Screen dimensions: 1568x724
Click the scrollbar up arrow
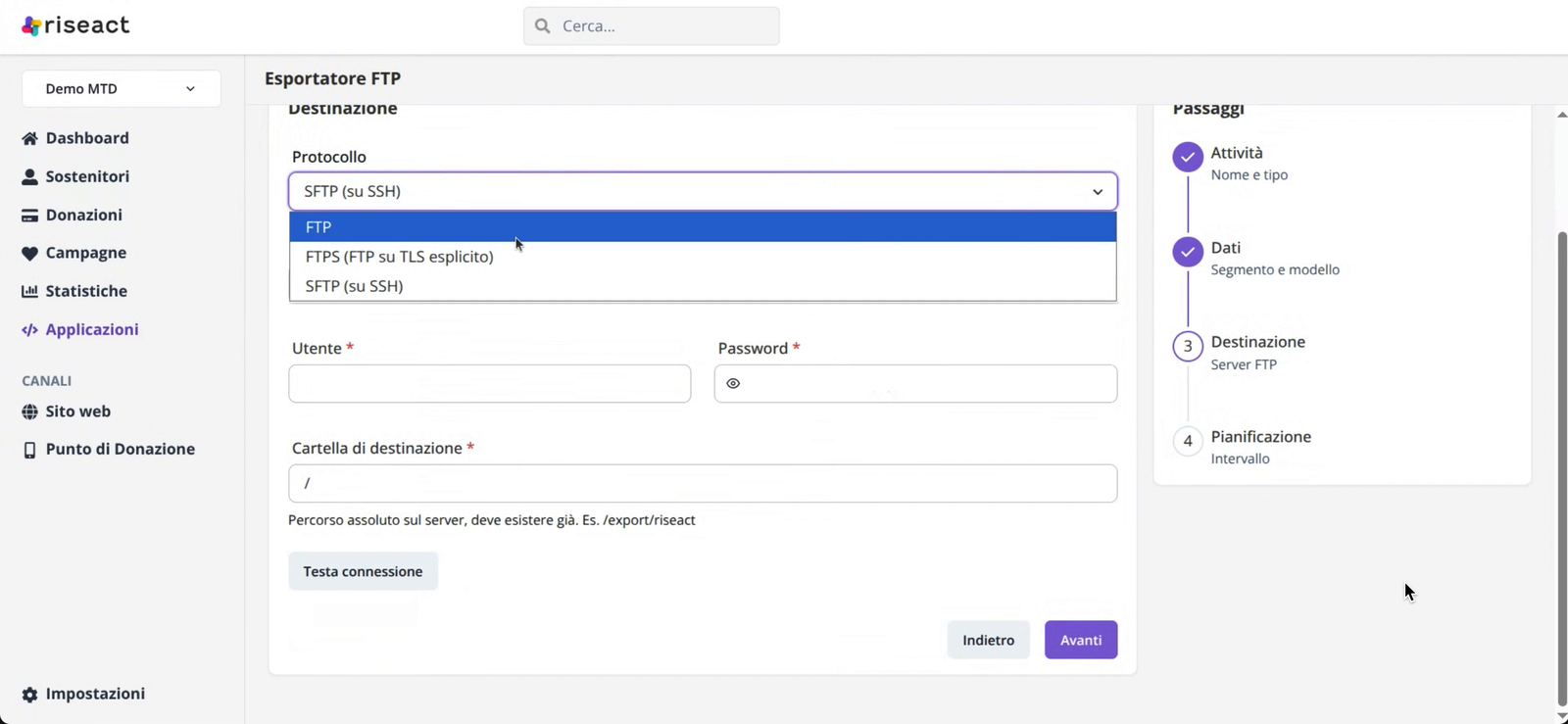pyautogui.click(x=1562, y=115)
